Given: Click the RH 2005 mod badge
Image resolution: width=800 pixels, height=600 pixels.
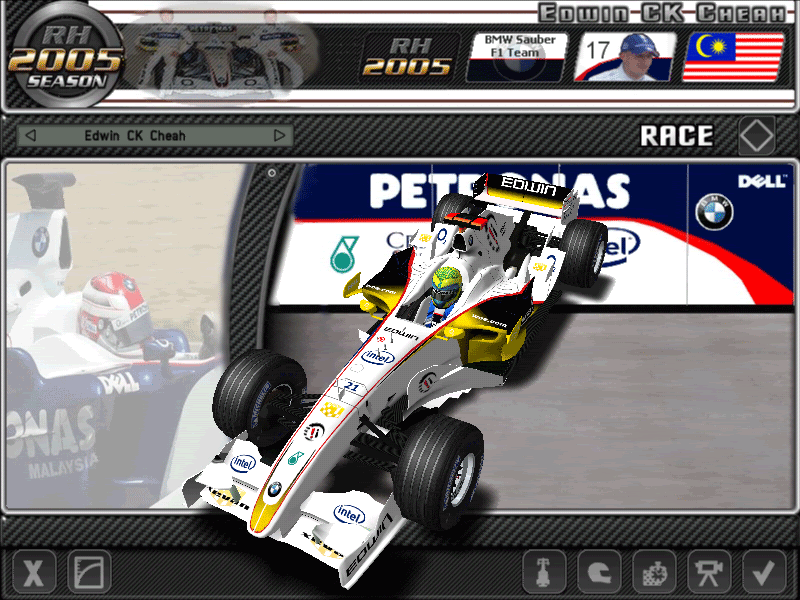Looking at the screenshot, I should point(410,56).
